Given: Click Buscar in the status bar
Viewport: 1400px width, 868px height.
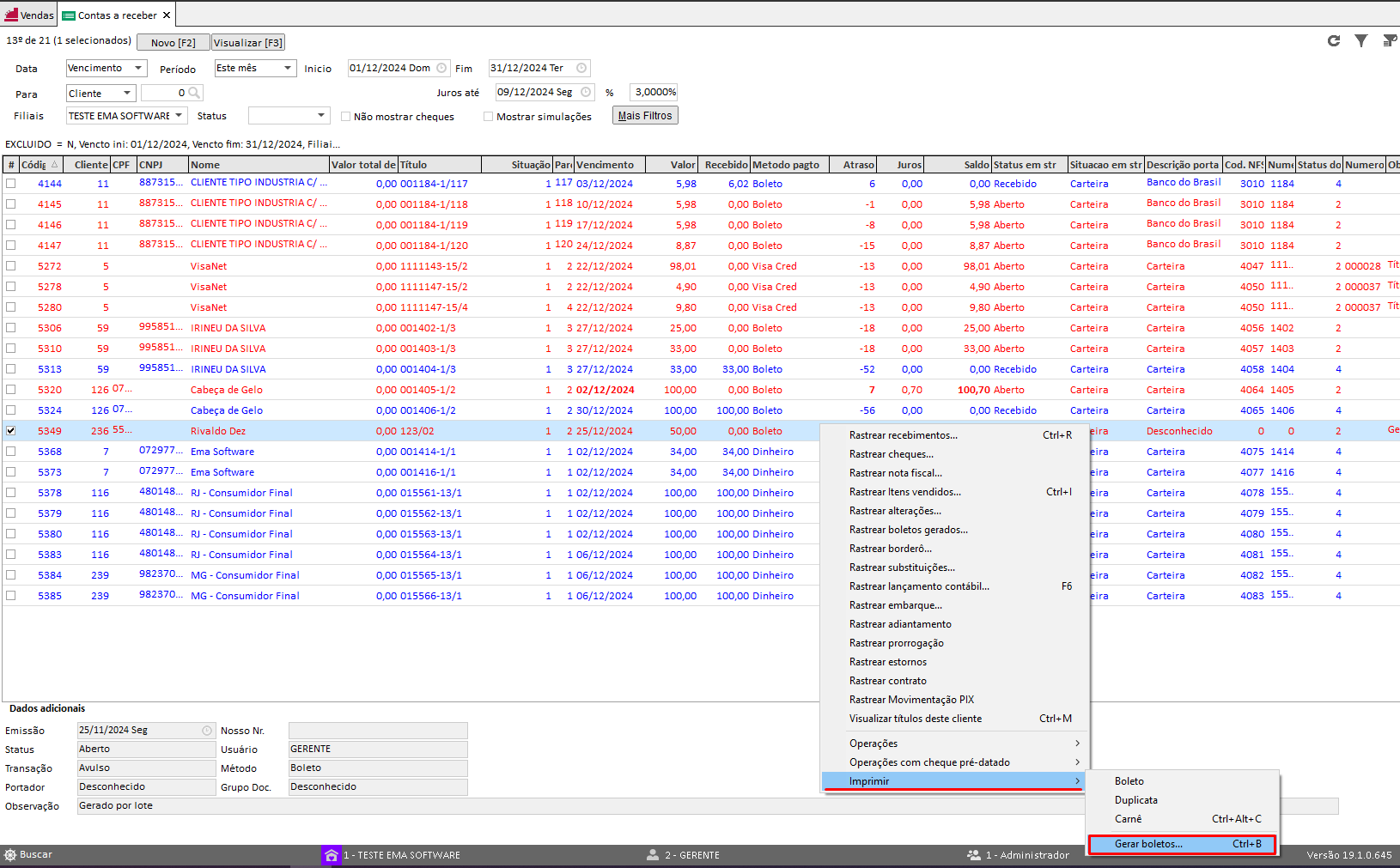Looking at the screenshot, I should [x=36, y=855].
